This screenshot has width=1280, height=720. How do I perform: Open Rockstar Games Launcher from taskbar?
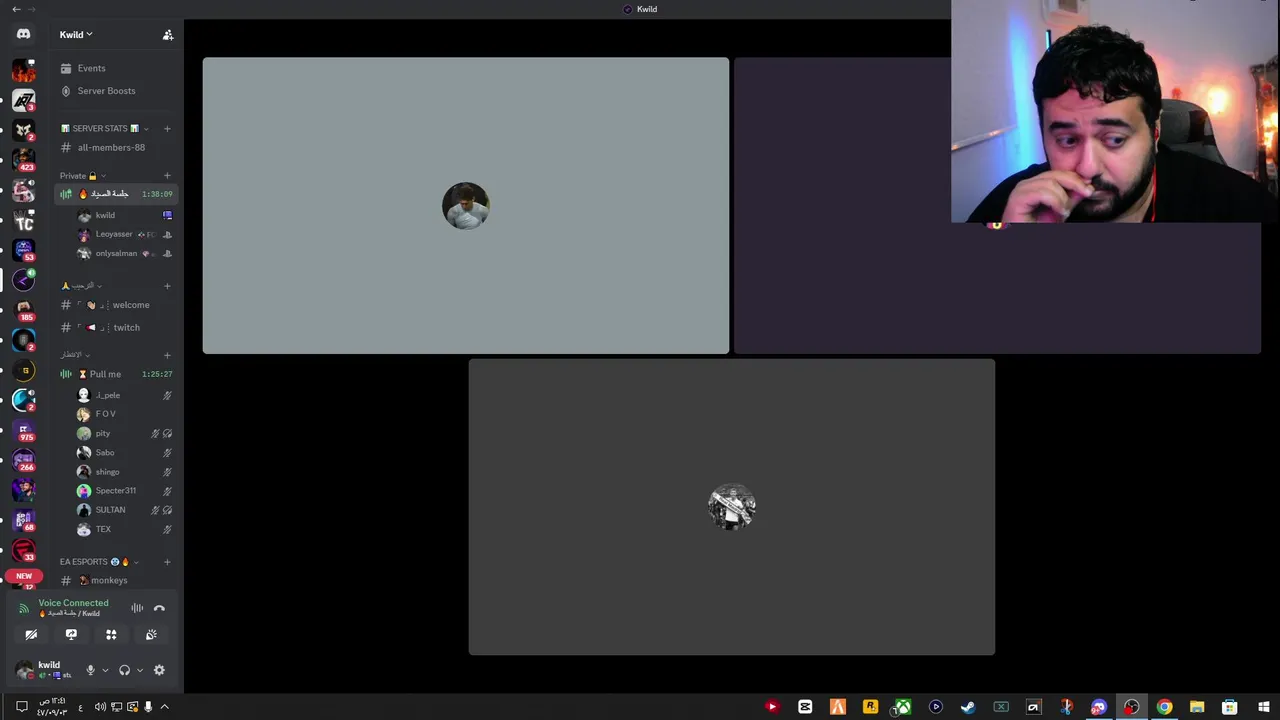(870, 707)
